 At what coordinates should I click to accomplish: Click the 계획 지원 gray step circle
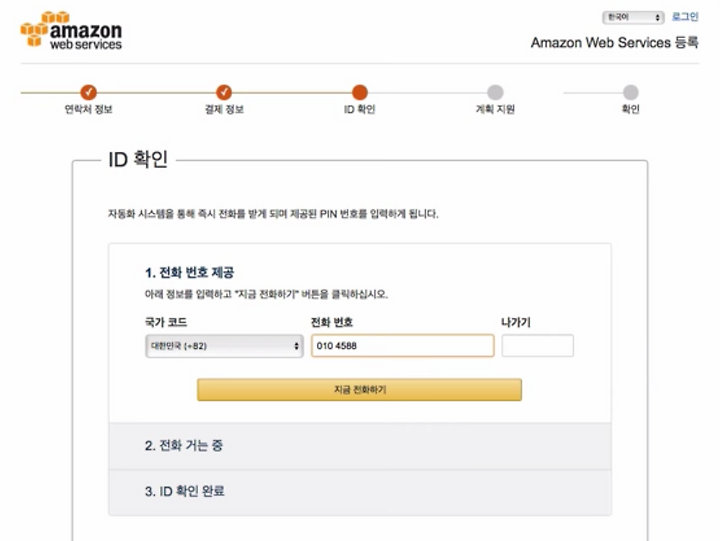coord(495,92)
